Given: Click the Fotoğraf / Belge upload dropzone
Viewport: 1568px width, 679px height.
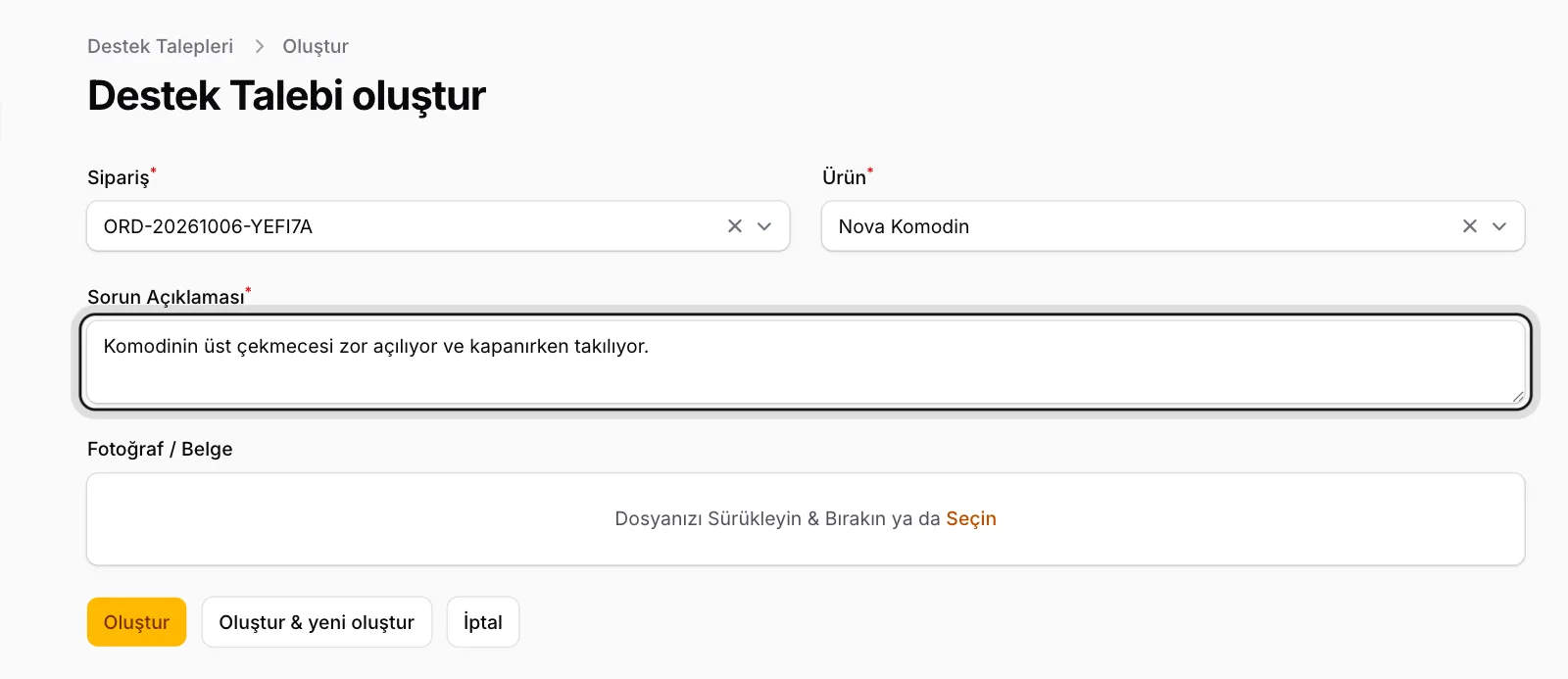Looking at the screenshot, I should pyautogui.click(x=806, y=519).
